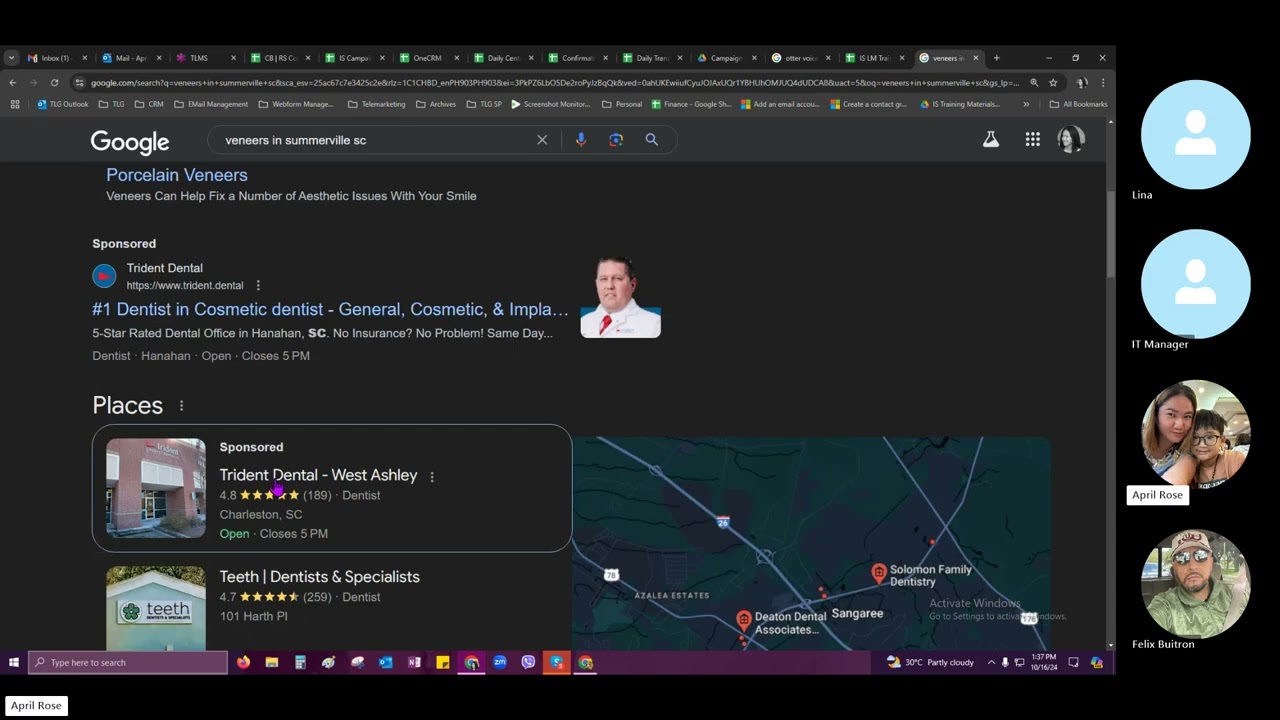Open Viber from the taskbar
The height and width of the screenshot is (720, 1280).
pos(528,662)
